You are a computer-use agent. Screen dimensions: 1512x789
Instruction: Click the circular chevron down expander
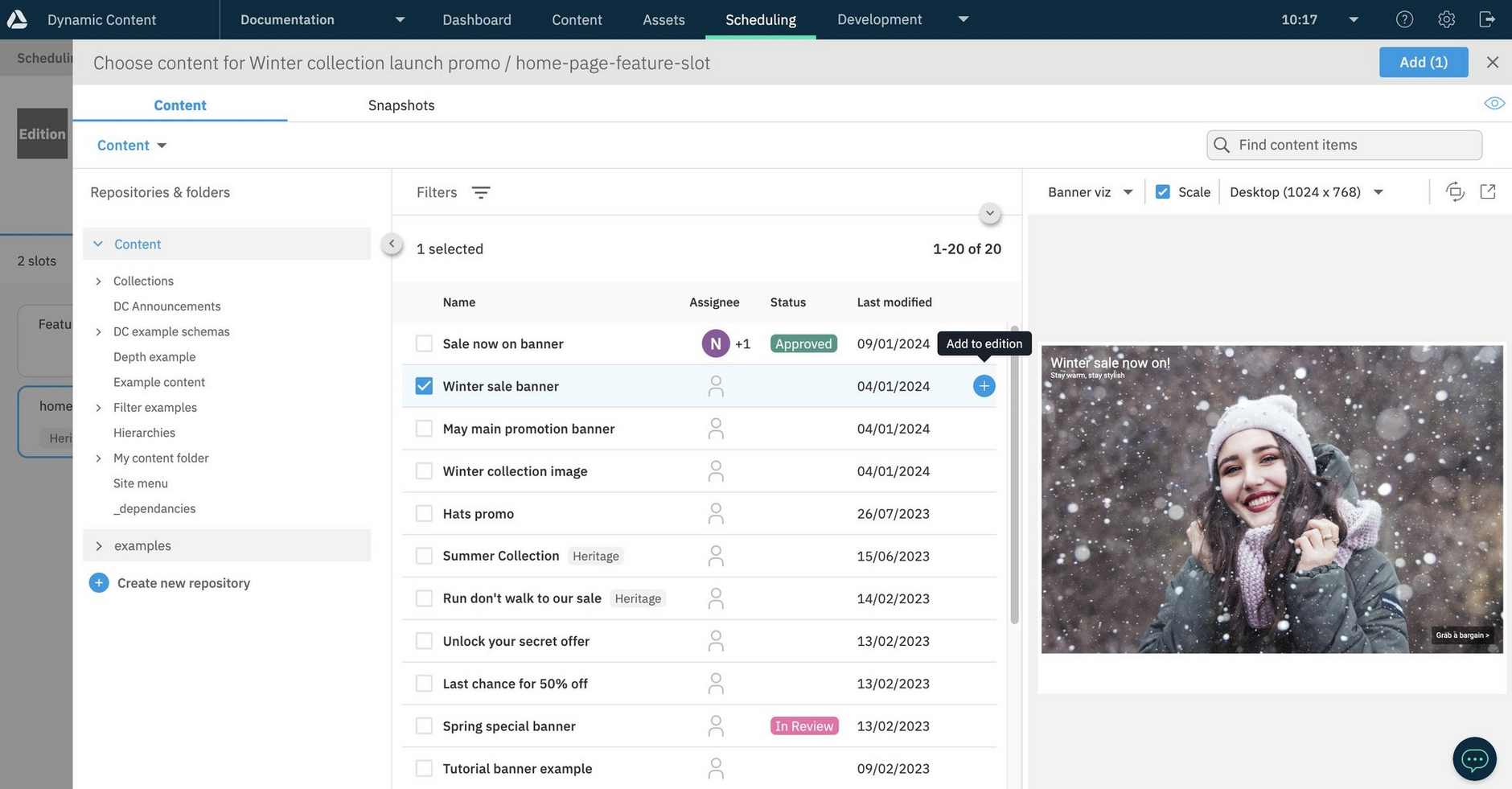[990, 214]
